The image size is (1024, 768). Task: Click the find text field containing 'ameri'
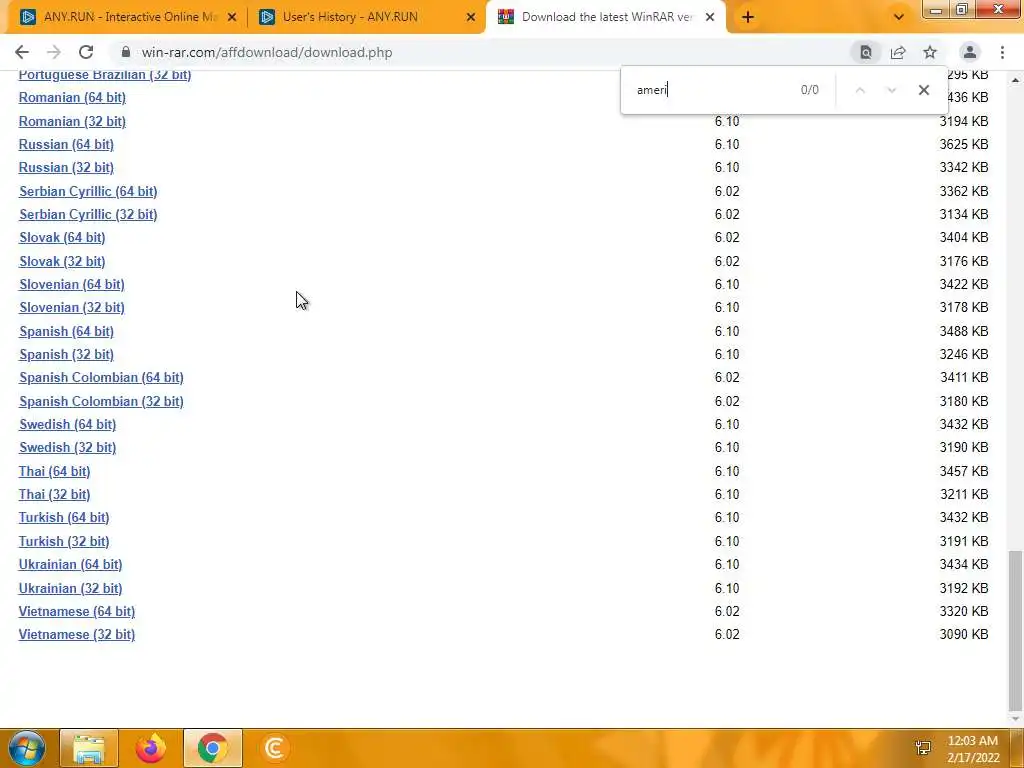pyautogui.click(x=712, y=90)
